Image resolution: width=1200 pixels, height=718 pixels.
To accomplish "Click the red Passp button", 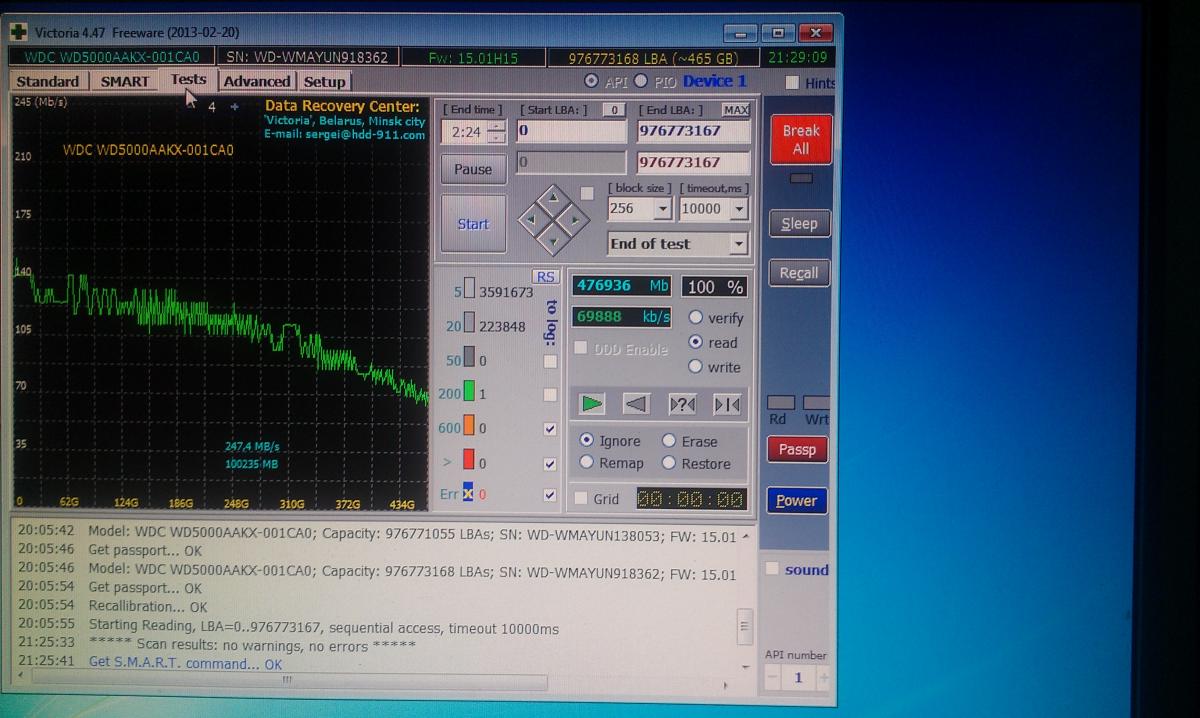I will [x=797, y=449].
